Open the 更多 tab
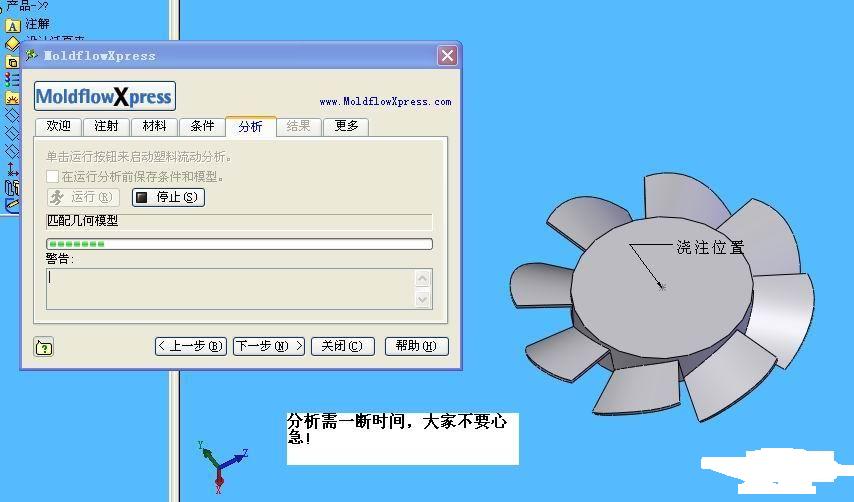Viewport: 854px width, 502px height. (346, 126)
